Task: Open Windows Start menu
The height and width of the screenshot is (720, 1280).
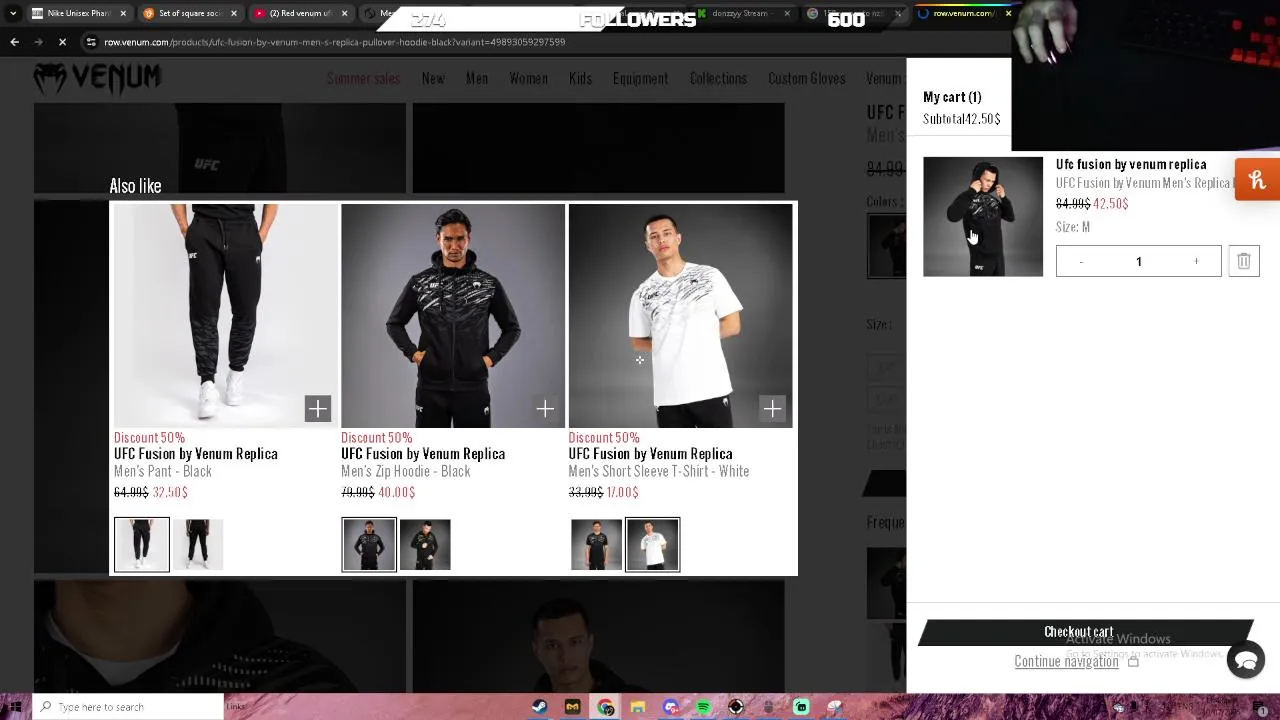Action: [15, 707]
